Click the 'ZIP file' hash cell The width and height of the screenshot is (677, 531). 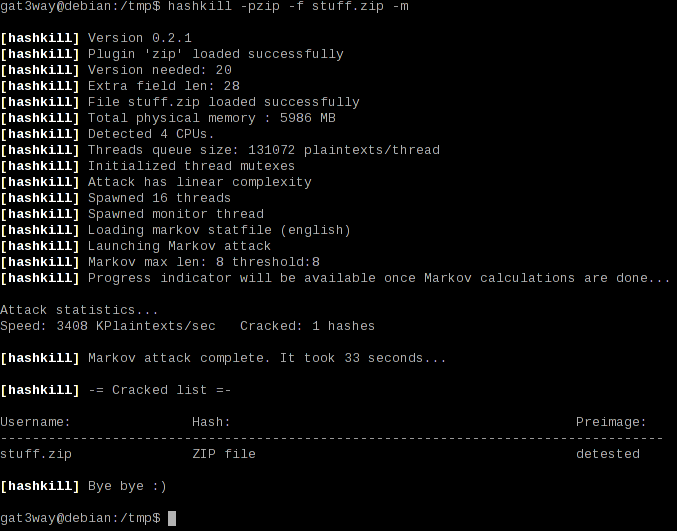coord(224,454)
